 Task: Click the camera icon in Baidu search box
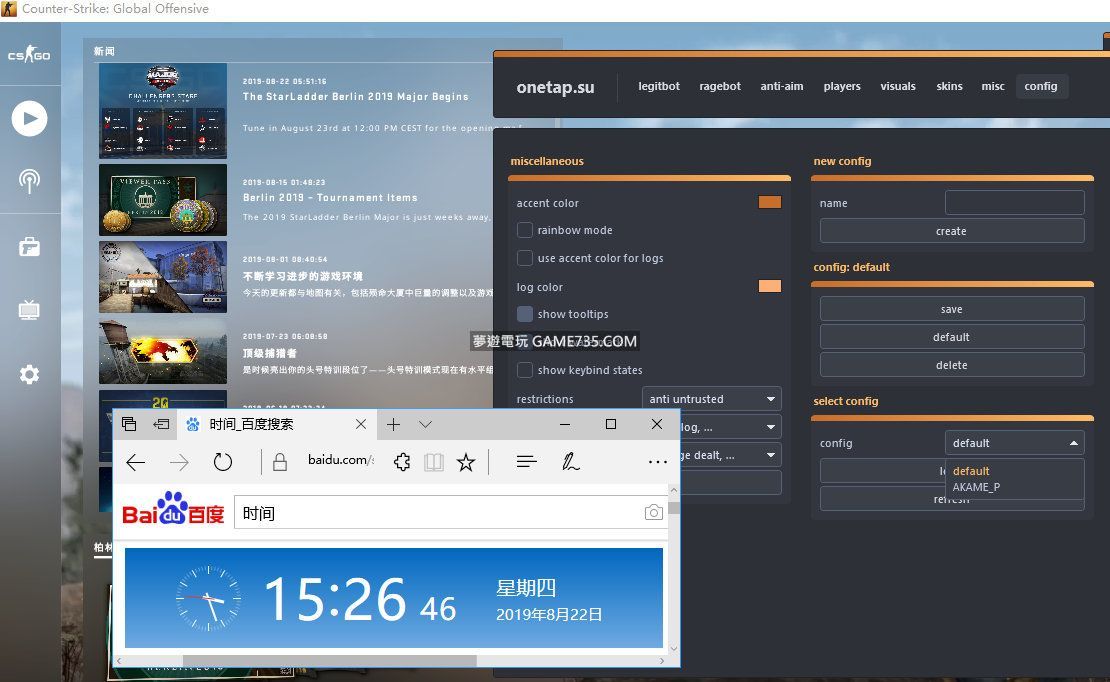(x=653, y=513)
